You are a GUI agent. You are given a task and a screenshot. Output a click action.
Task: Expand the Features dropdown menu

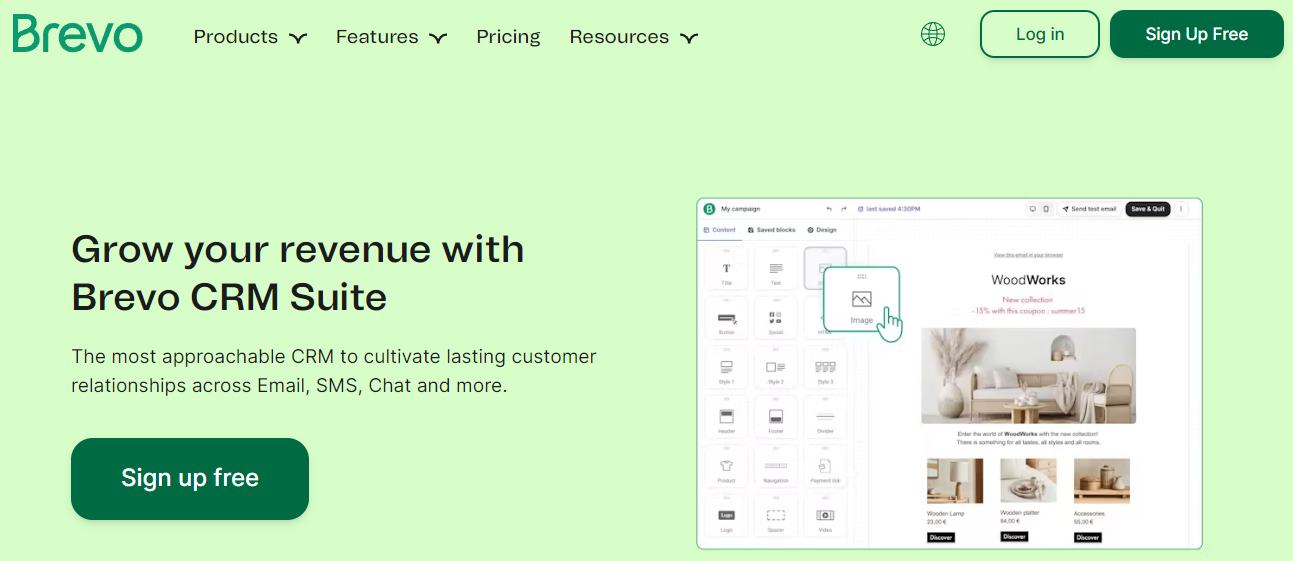pos(392,37)
